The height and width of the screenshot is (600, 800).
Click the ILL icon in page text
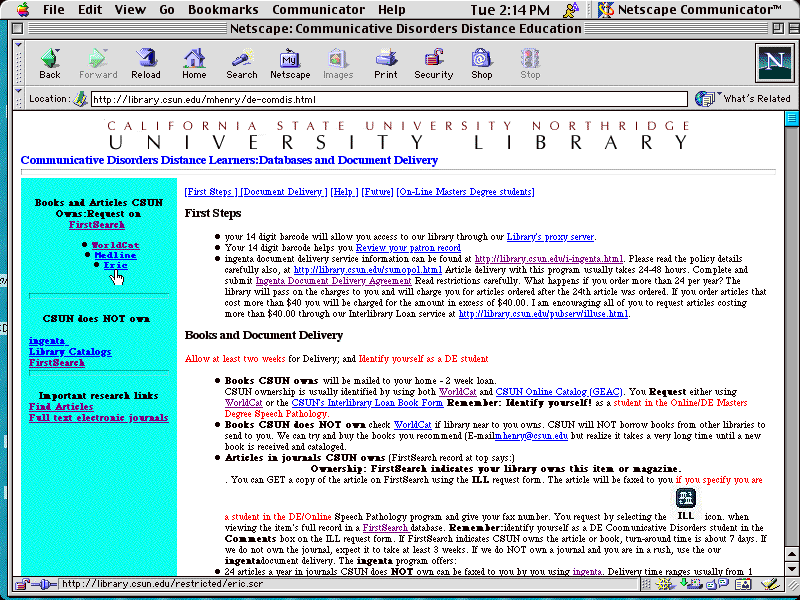[686, 504]
